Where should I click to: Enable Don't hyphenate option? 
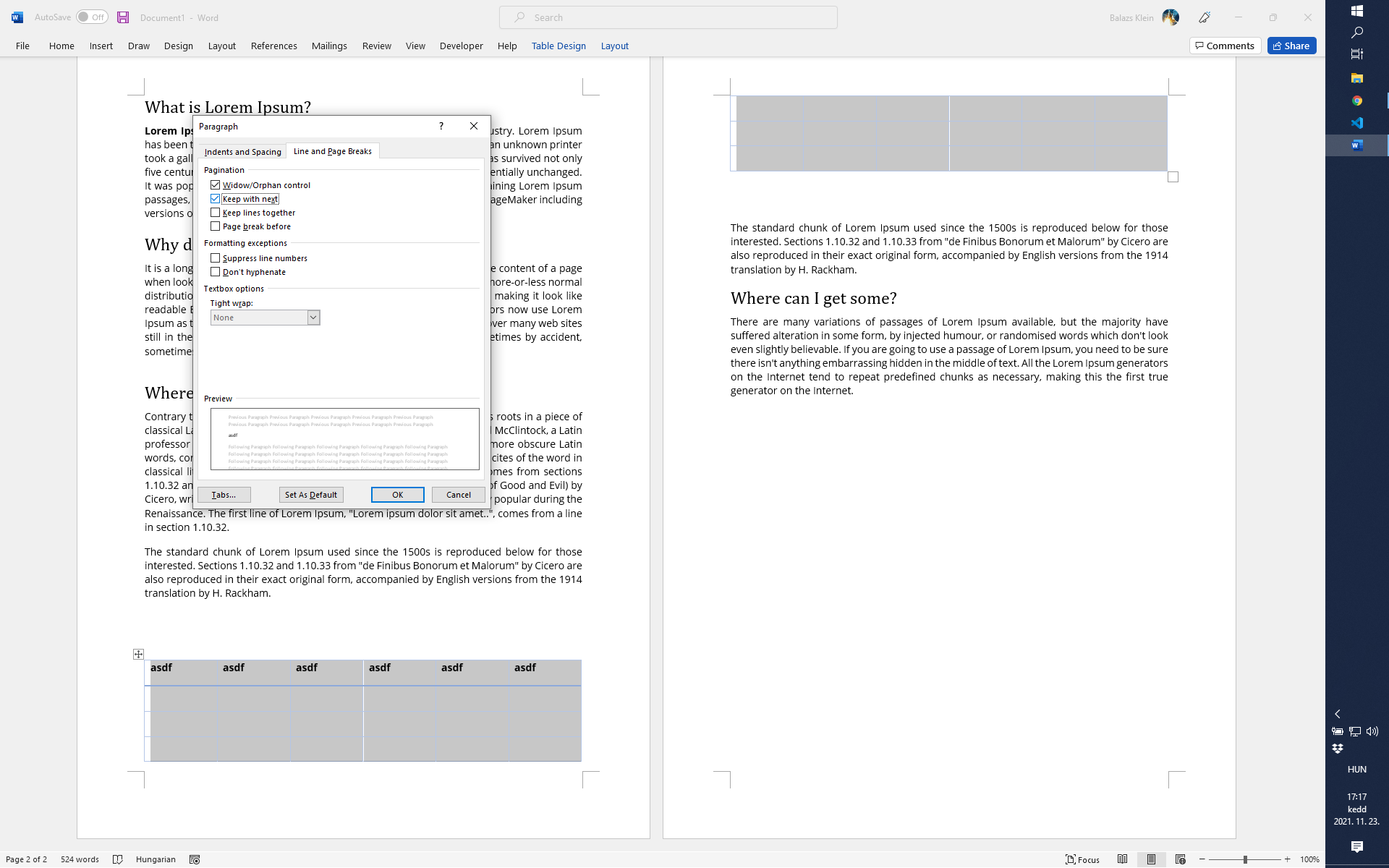(215, 271)
